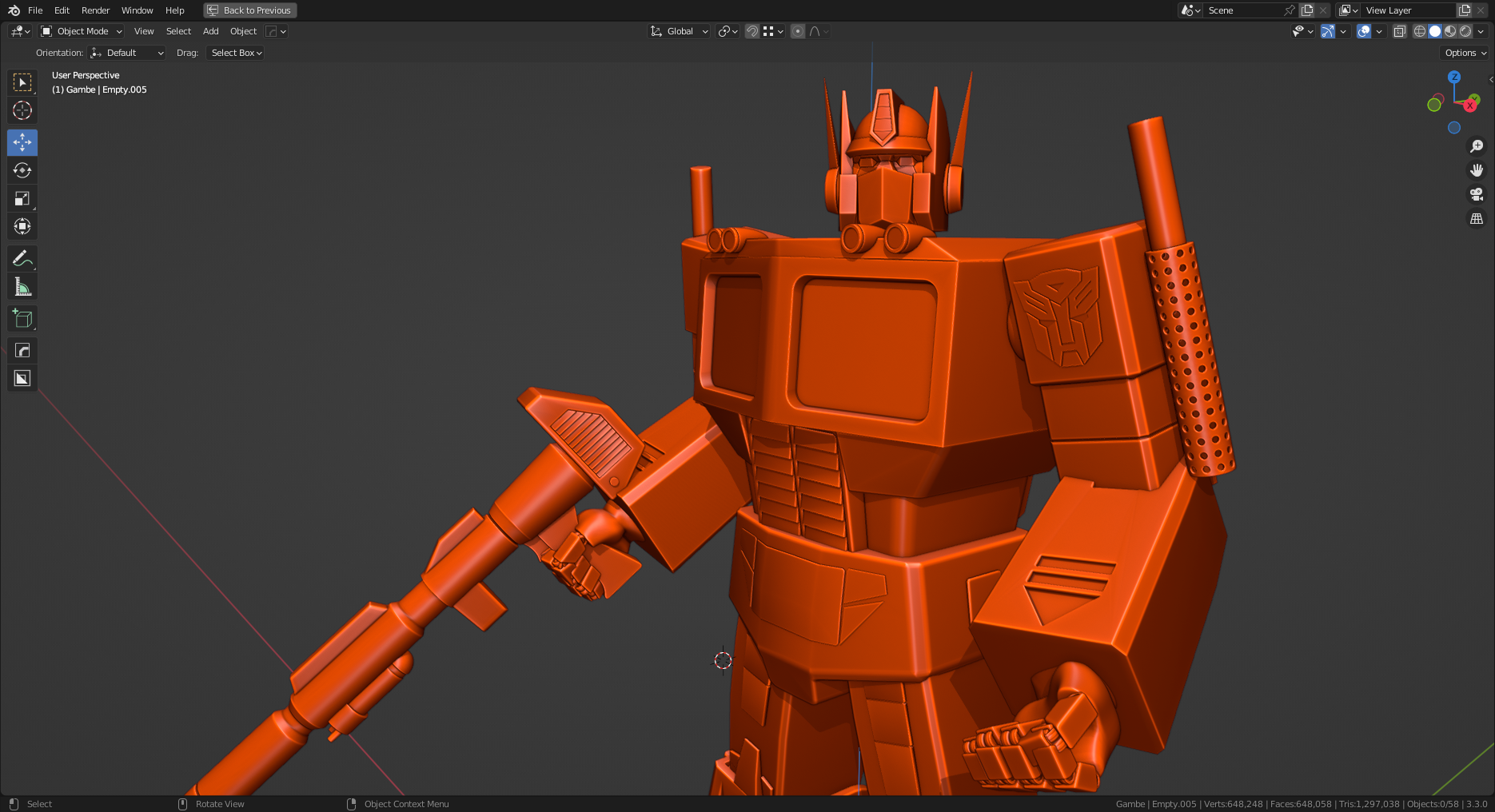
Task: Create a new scene with the duplicate icon
Action: point(1307,10)
